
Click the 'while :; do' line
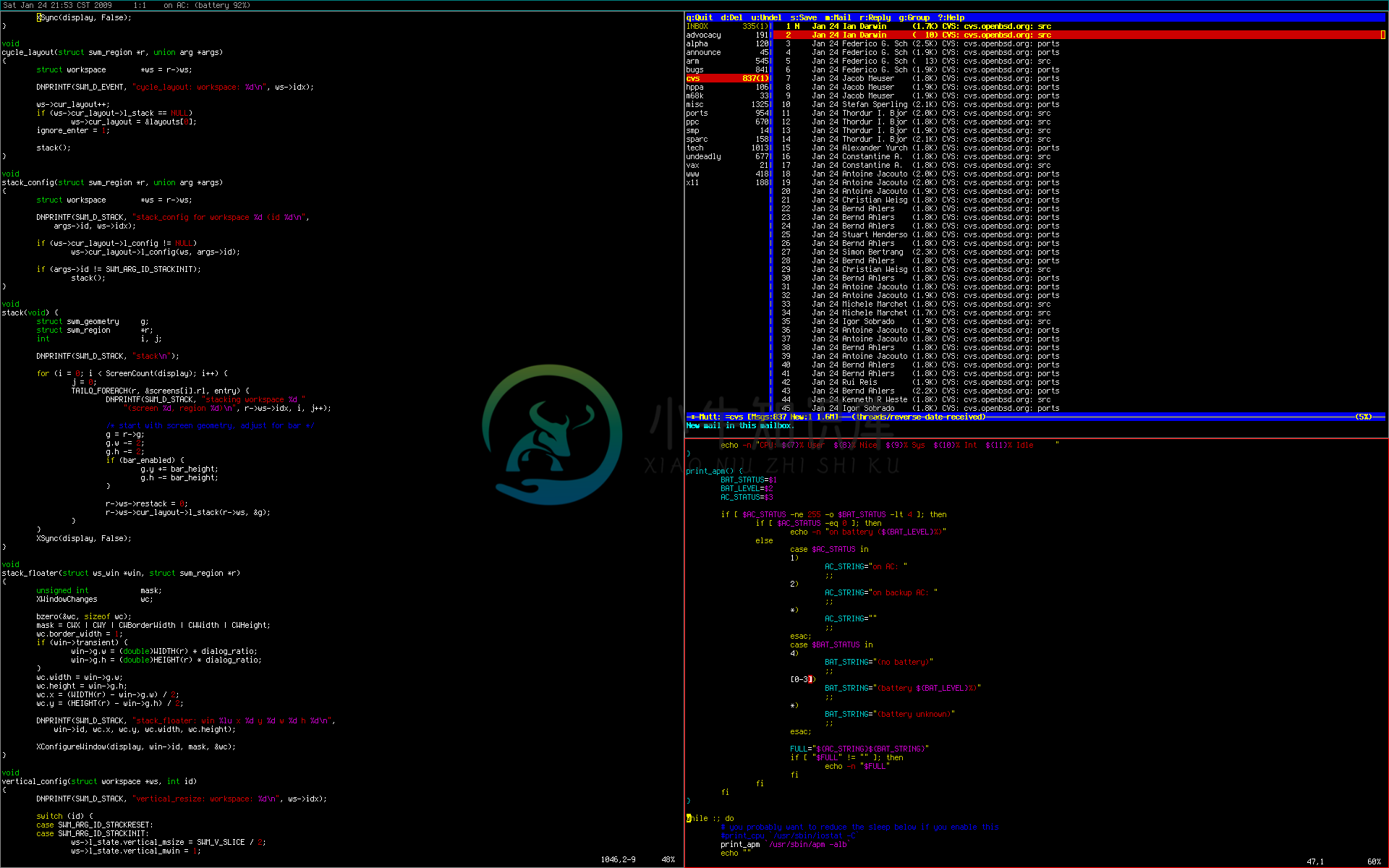tap(710, 818)
